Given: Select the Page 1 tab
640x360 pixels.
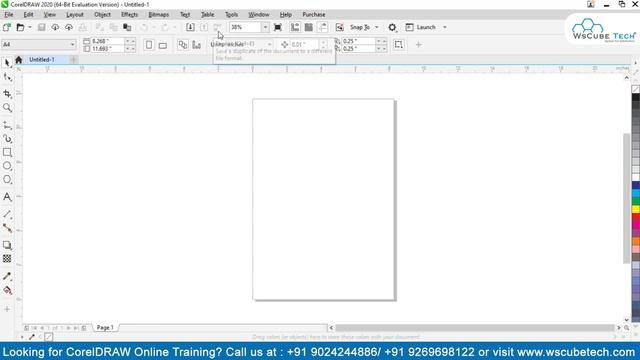Looking at the screenshot, I should (x=105, y=327).
